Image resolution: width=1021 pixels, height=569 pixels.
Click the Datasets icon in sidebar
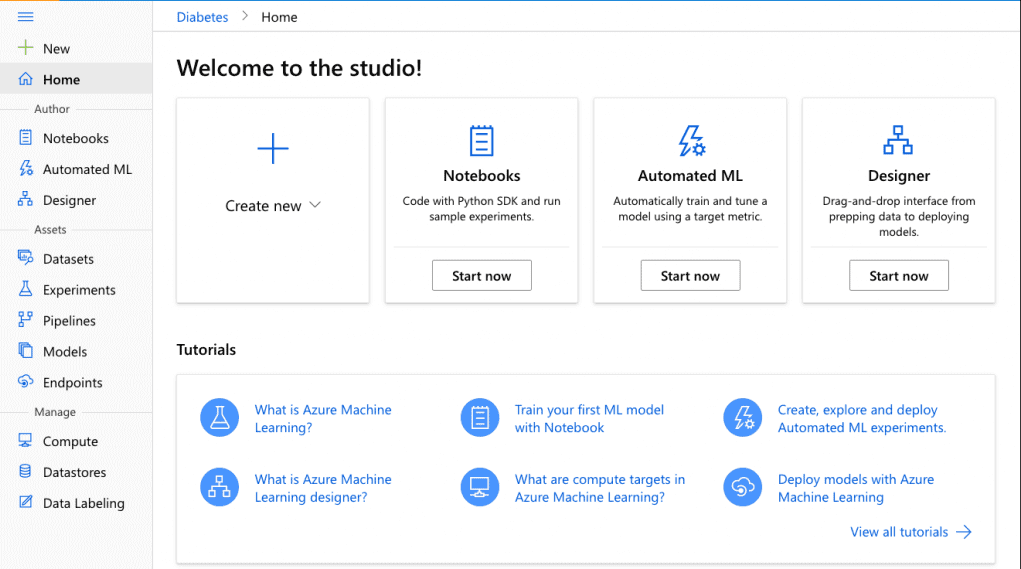26,259
